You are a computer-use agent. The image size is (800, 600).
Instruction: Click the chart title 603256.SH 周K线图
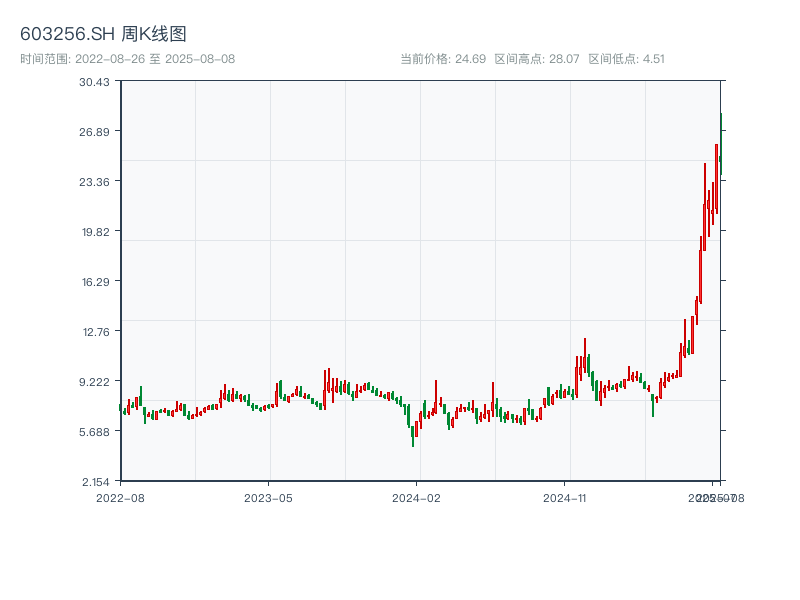(x=103, y=34)
